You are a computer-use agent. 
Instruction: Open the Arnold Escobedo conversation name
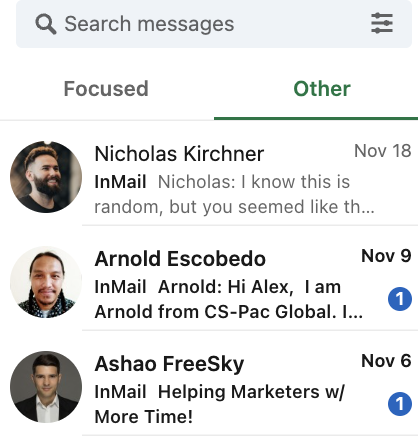[x=180, y=259]
